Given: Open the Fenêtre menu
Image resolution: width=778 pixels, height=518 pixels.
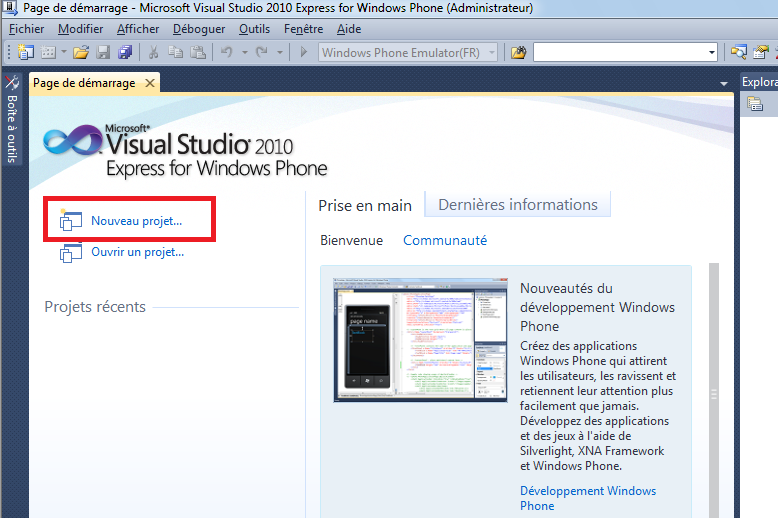Looking at the screenshot, I should pyautogui.click(x=304, y=29).
